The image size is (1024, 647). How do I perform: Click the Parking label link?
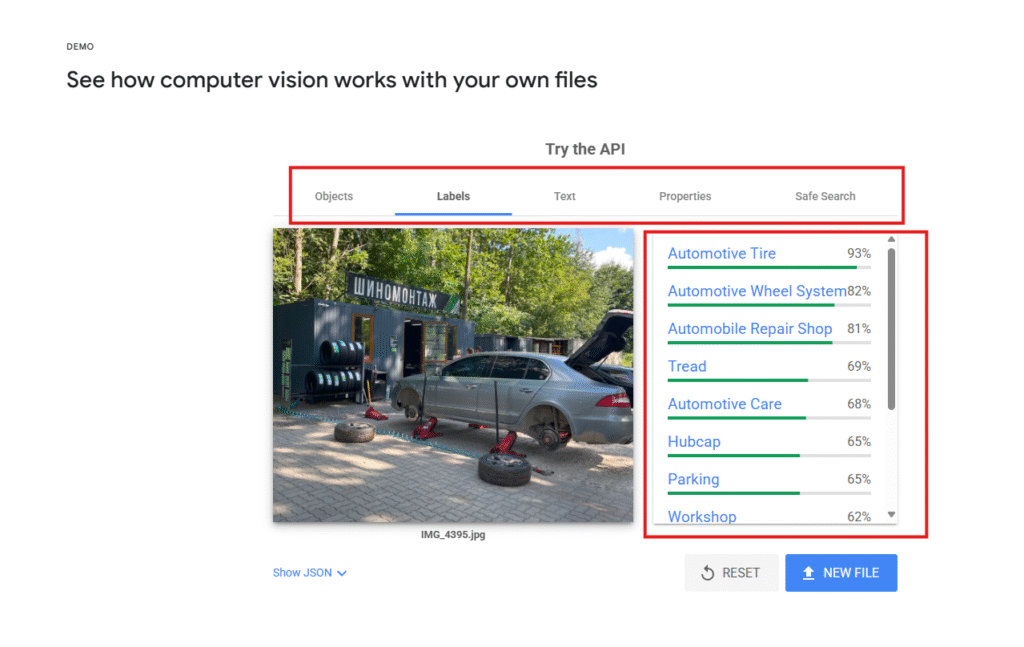pos(693,479)
